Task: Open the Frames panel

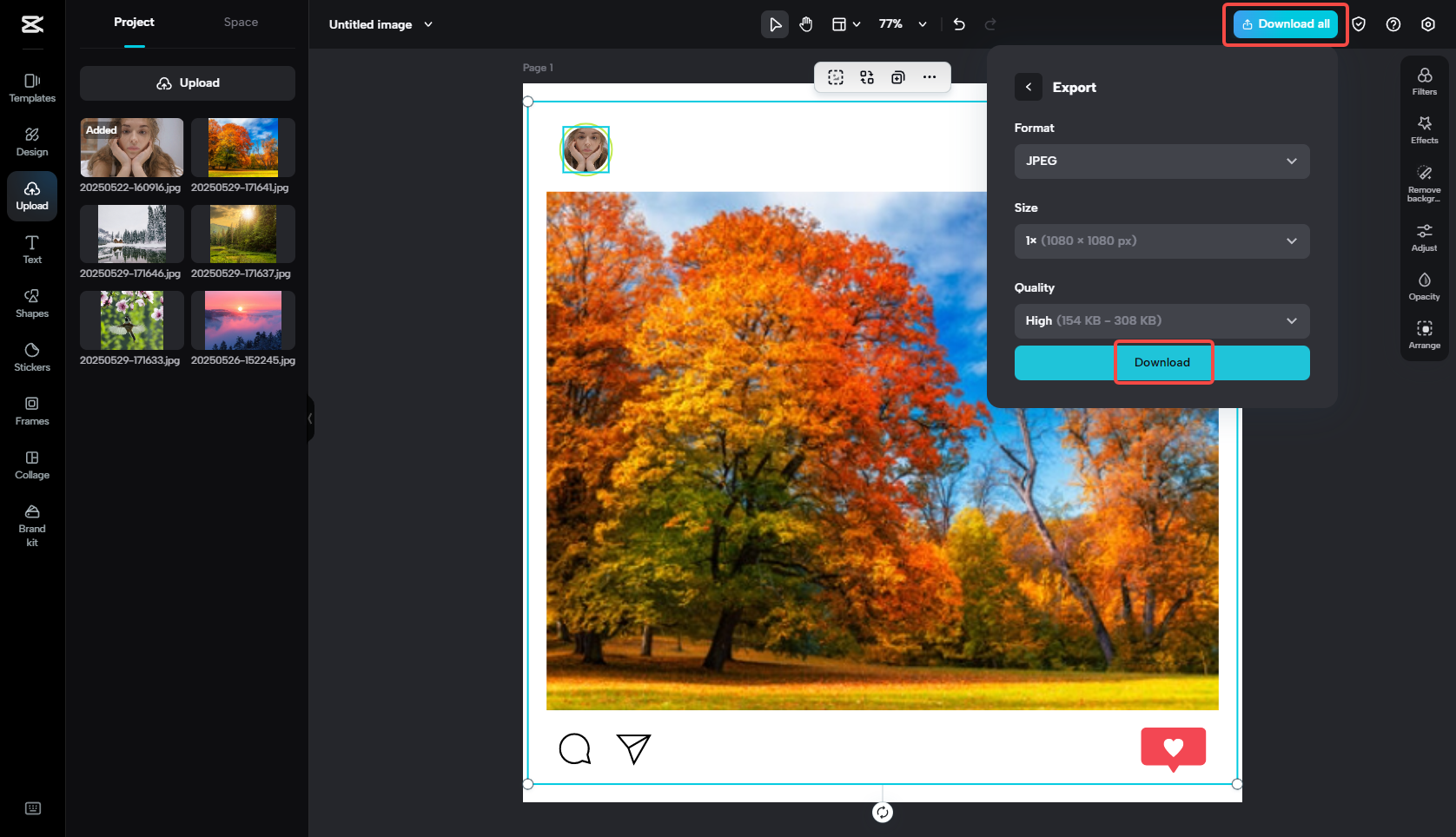Action: (32, 410)
